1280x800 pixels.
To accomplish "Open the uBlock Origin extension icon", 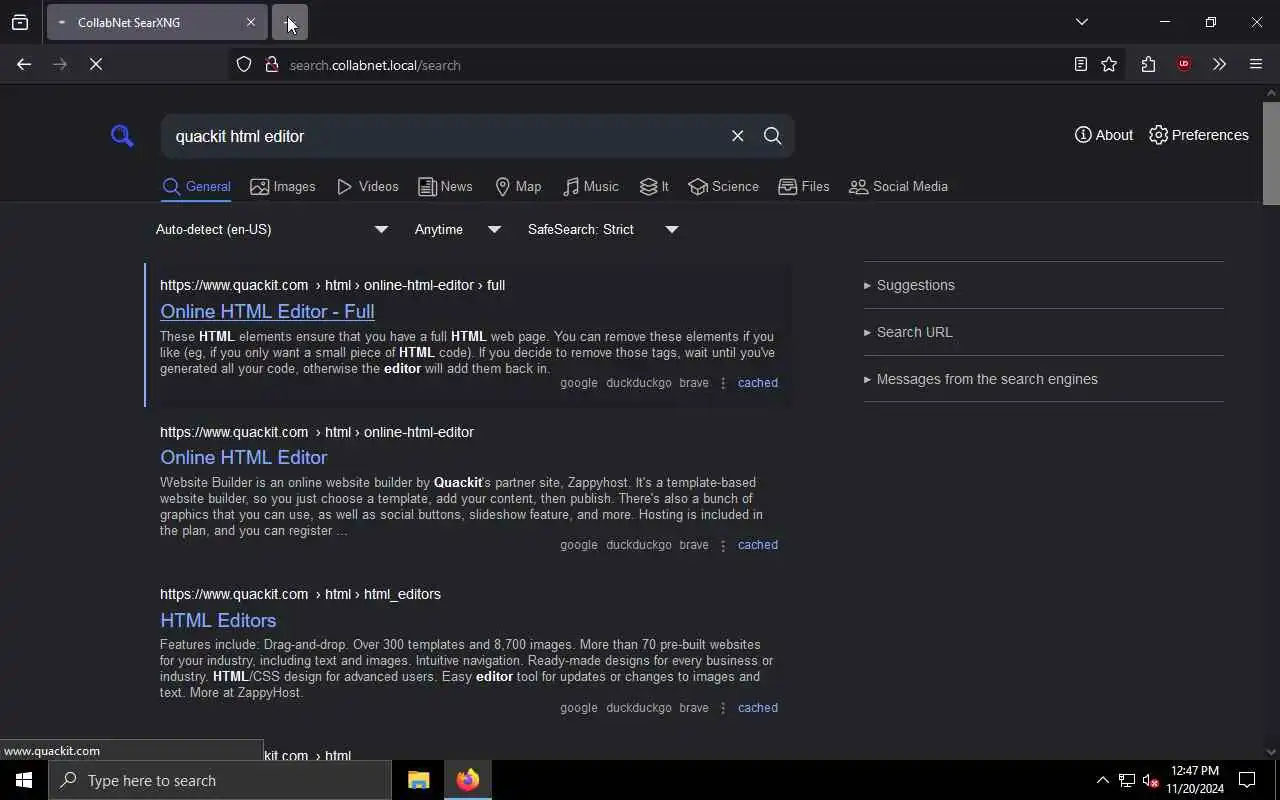I will point(1184,64).
